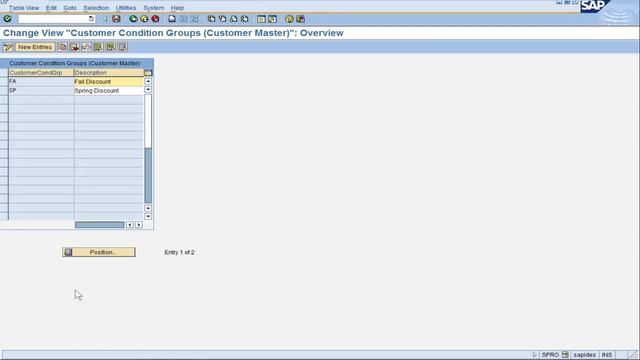The width and height of the screenshot is (640, 360).
Task: Click the bottommost scroll-down arrow of table
Action: (148, 217)
